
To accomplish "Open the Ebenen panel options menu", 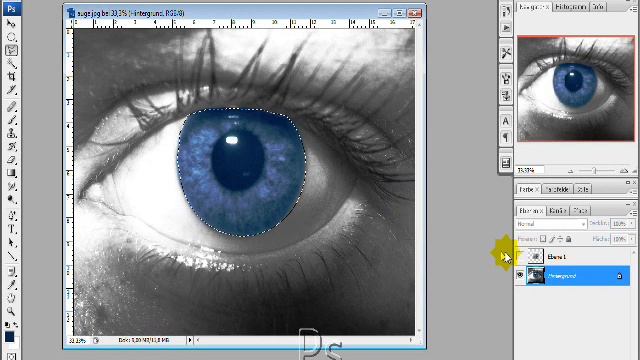I will tap(634, 213).
